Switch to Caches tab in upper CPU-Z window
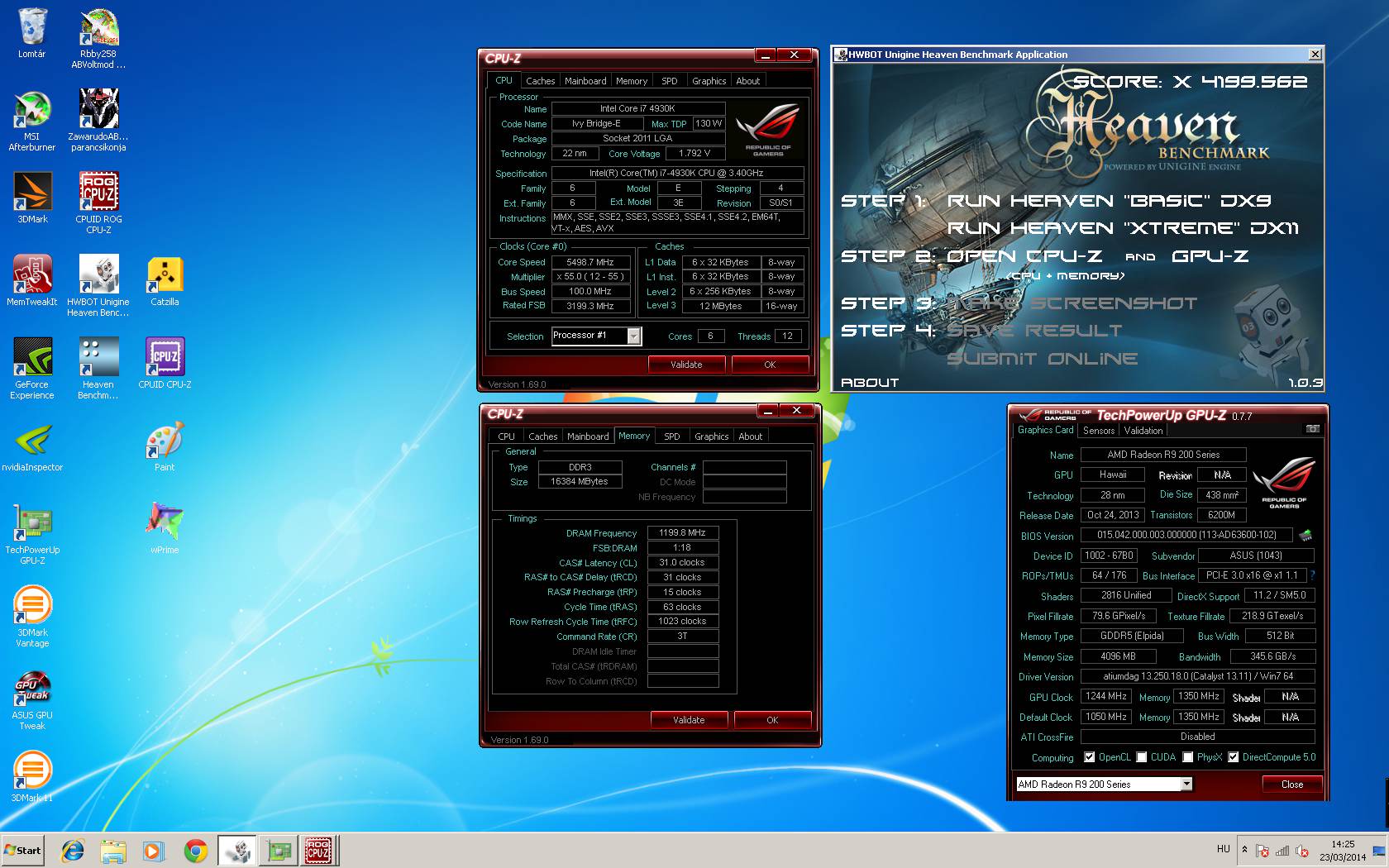Viewport: 1389px width, 868px height. [541, 81]
